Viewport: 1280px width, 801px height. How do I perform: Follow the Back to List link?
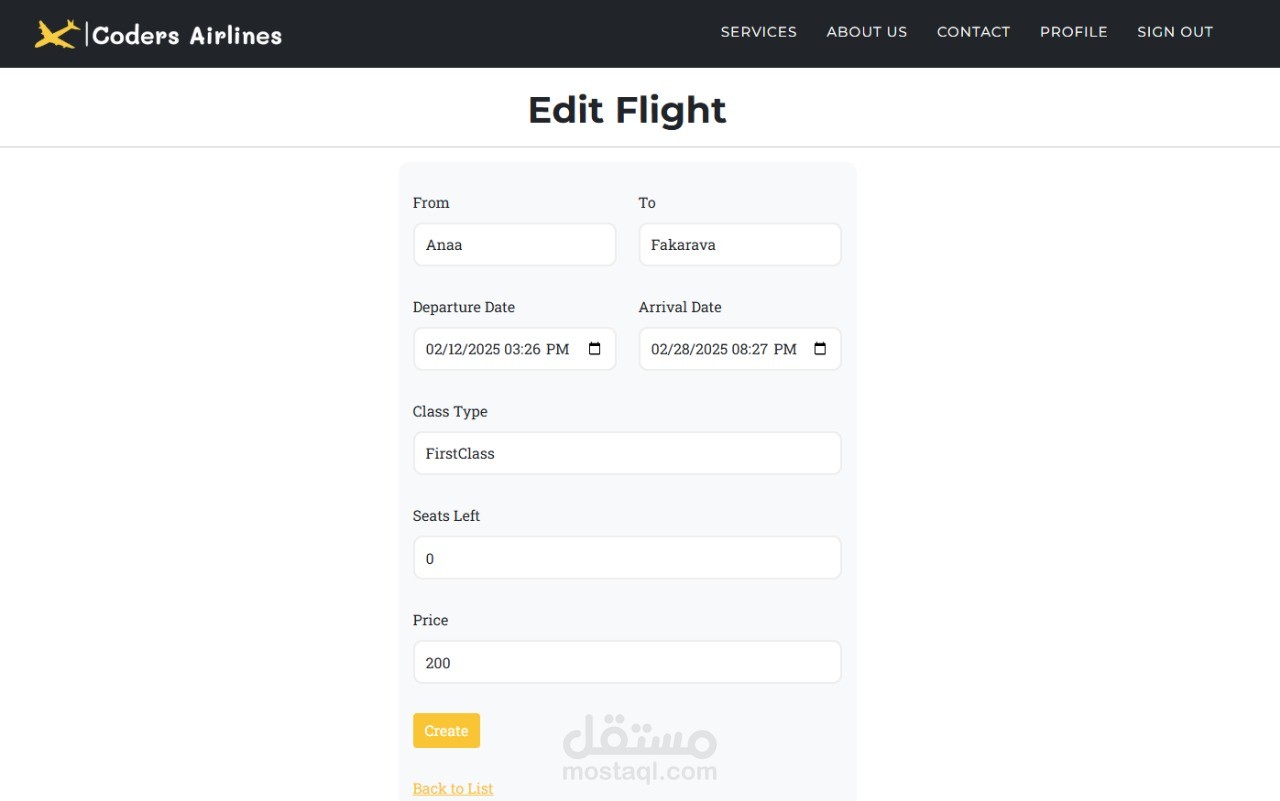point(453,788)
